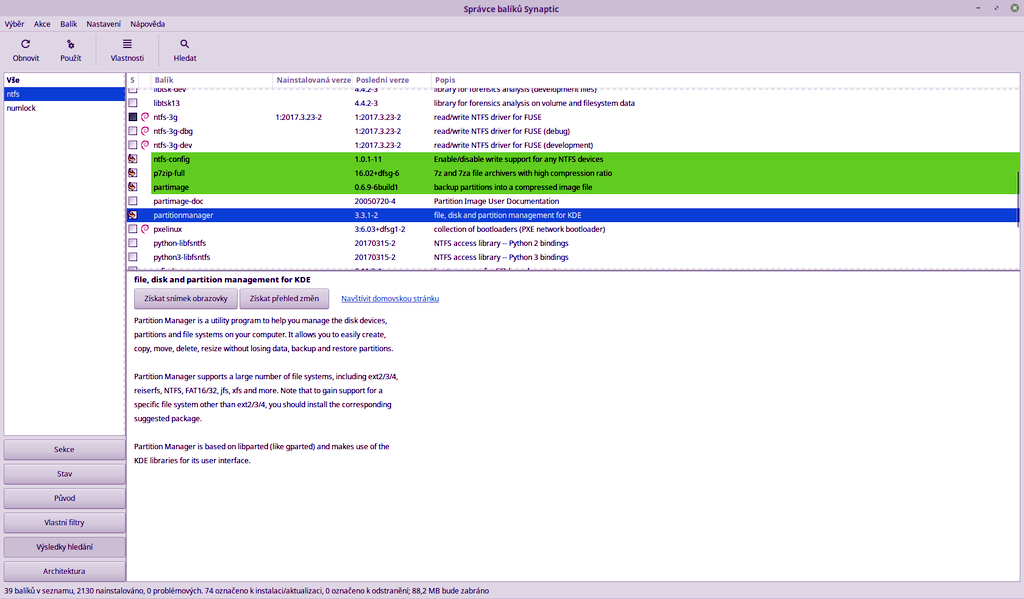1024x599 pixels.
Task: Open the Nastavení menu
Action: click(103, 23)
